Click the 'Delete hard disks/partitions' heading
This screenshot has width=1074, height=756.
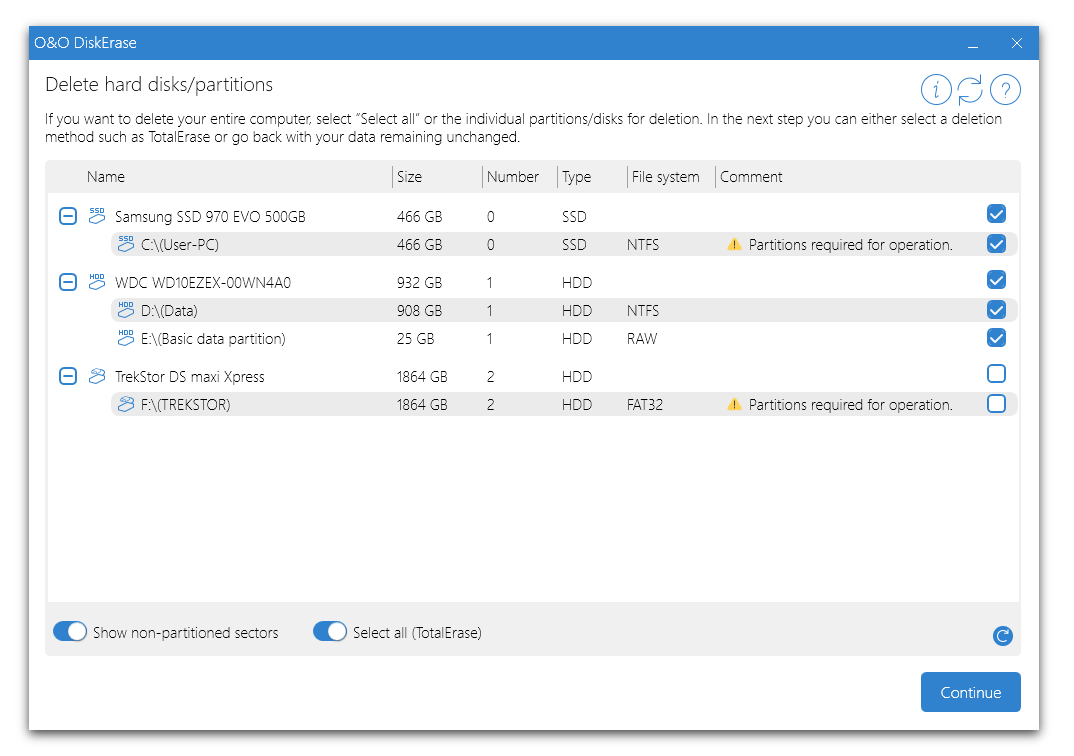click(159, 84)
